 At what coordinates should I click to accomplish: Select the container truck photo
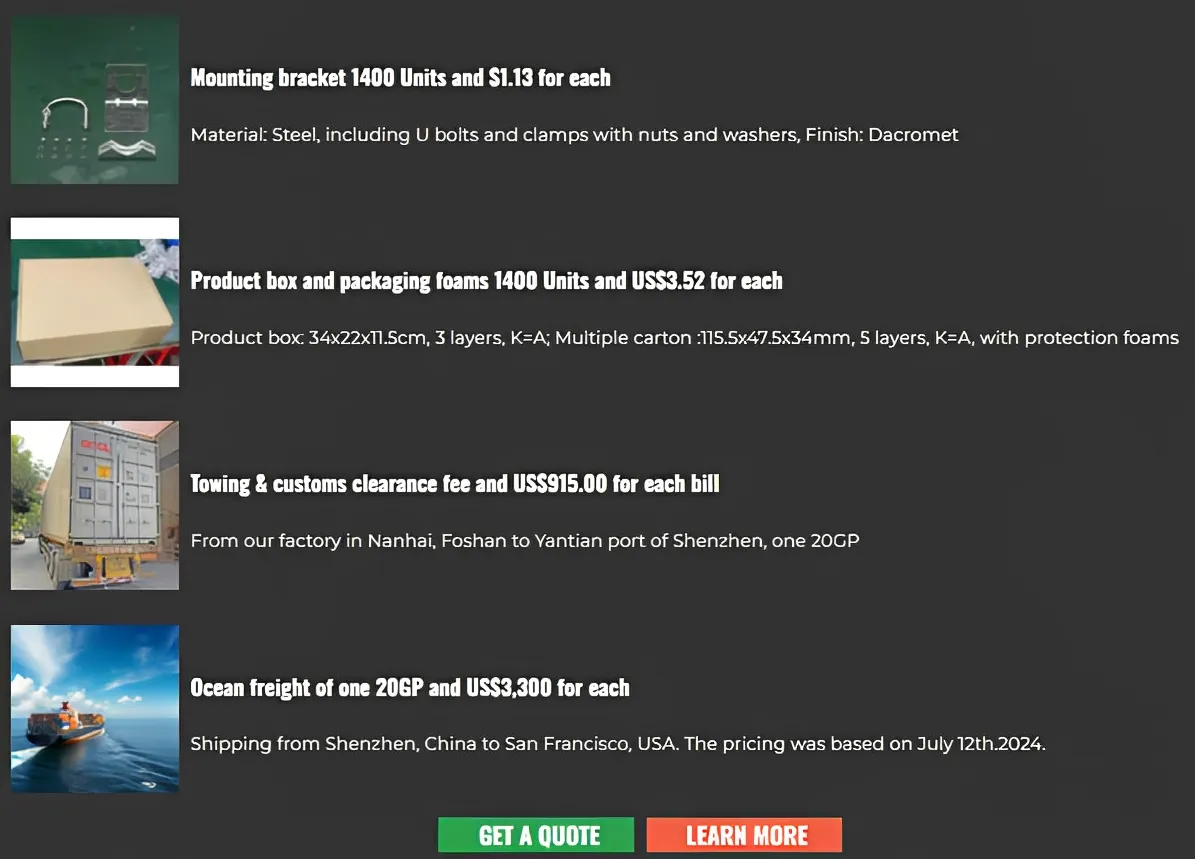(x=95, y=505)
